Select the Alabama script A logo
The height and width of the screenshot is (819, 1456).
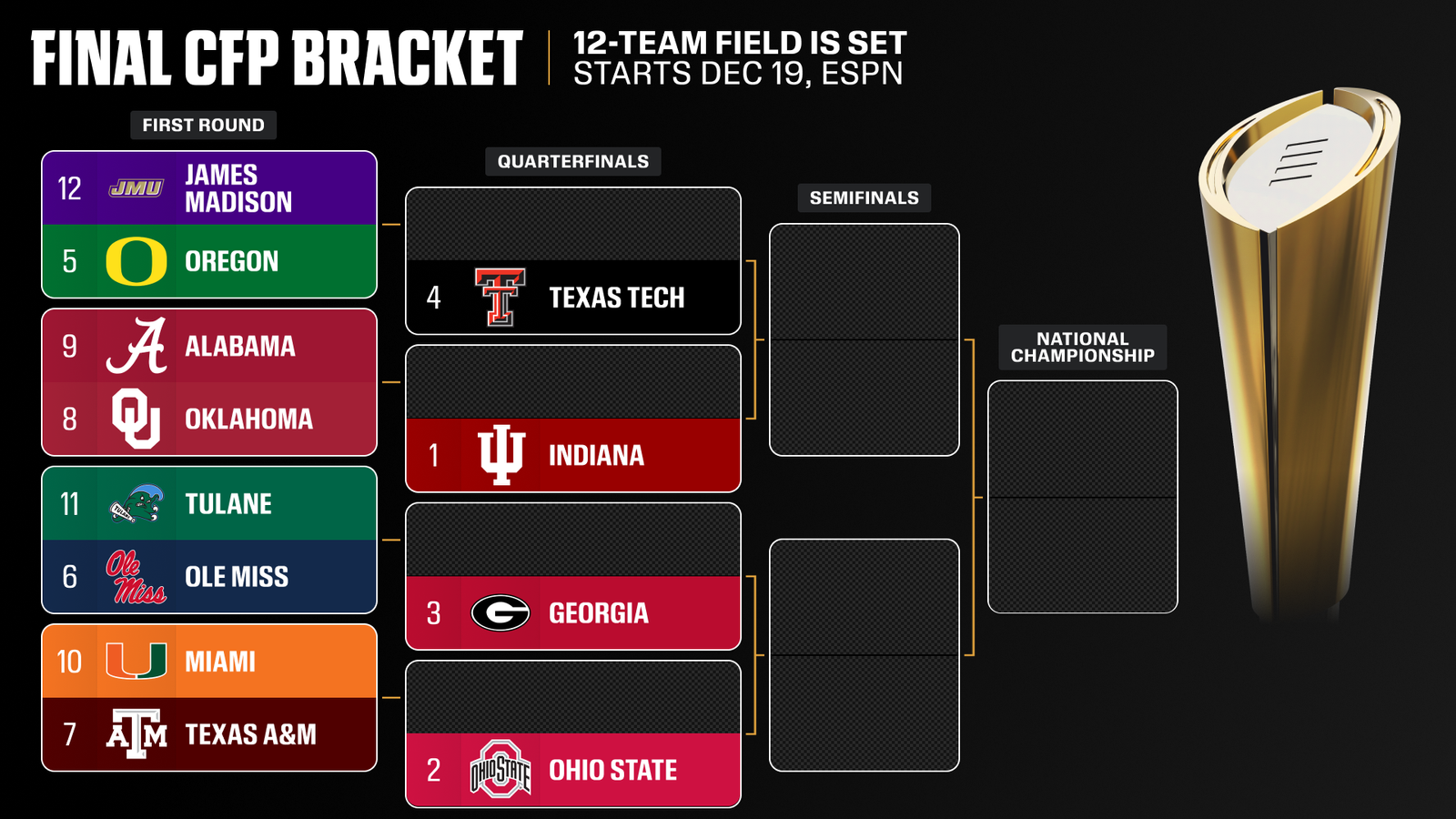(x=136, y=346)
